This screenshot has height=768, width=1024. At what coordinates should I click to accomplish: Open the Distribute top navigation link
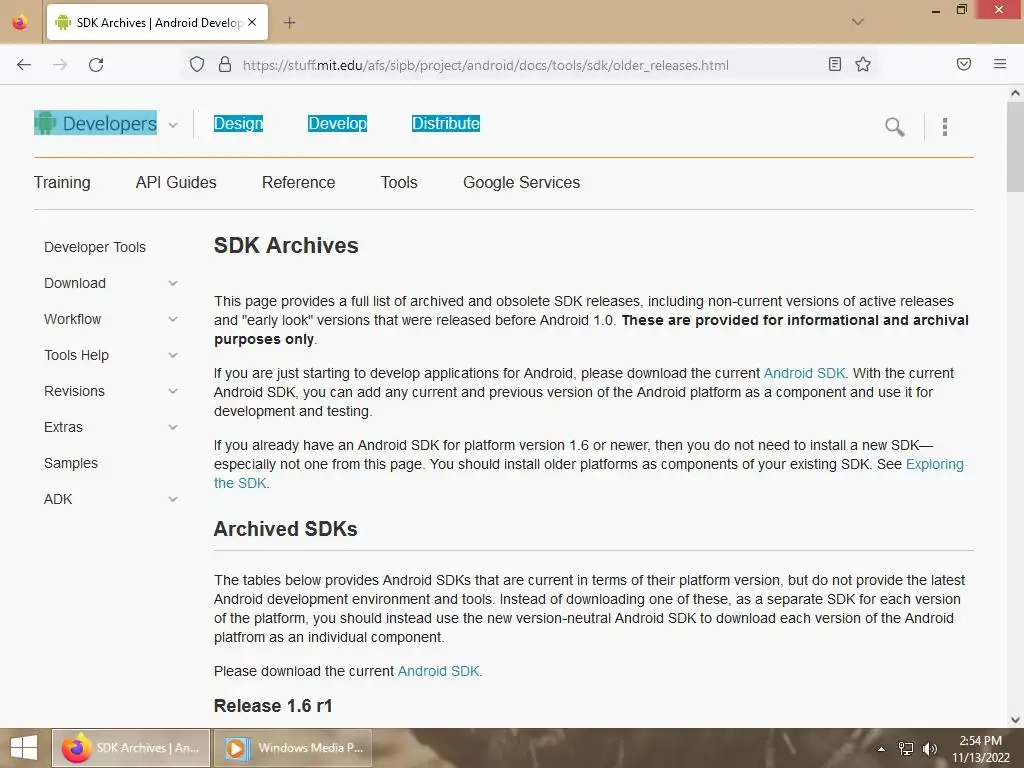coord(446,123)
